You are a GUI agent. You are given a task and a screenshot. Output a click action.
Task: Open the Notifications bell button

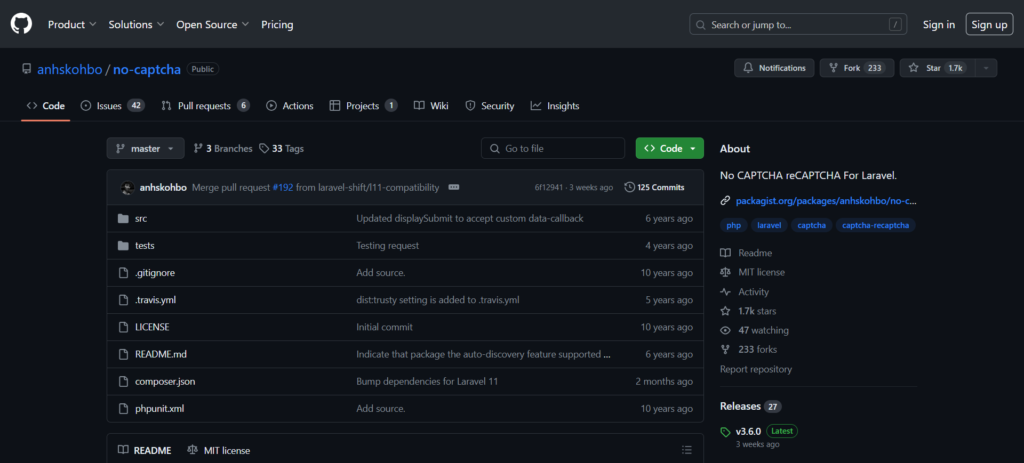(x=774, y=68)
